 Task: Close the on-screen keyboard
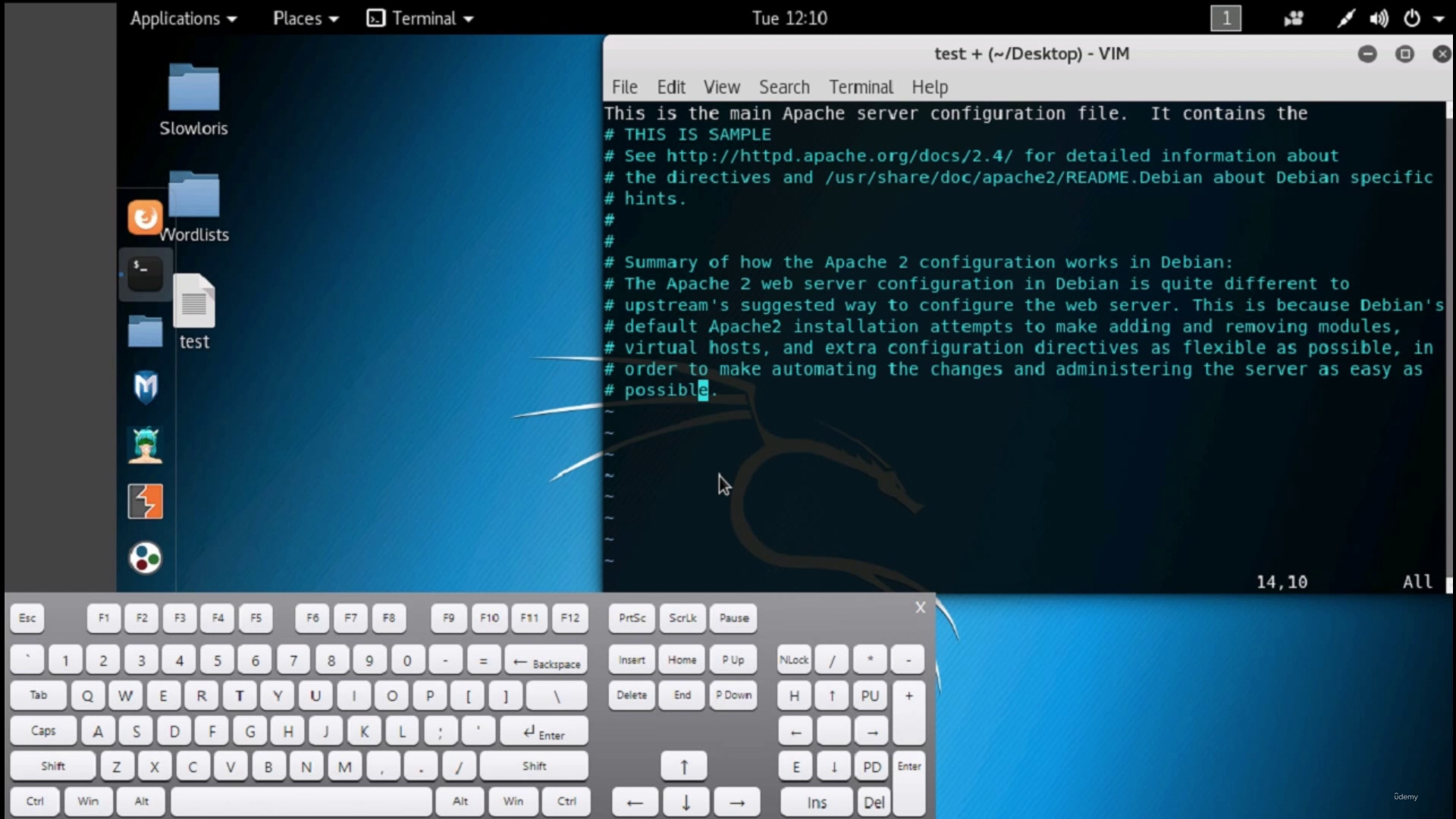[920, 607]
